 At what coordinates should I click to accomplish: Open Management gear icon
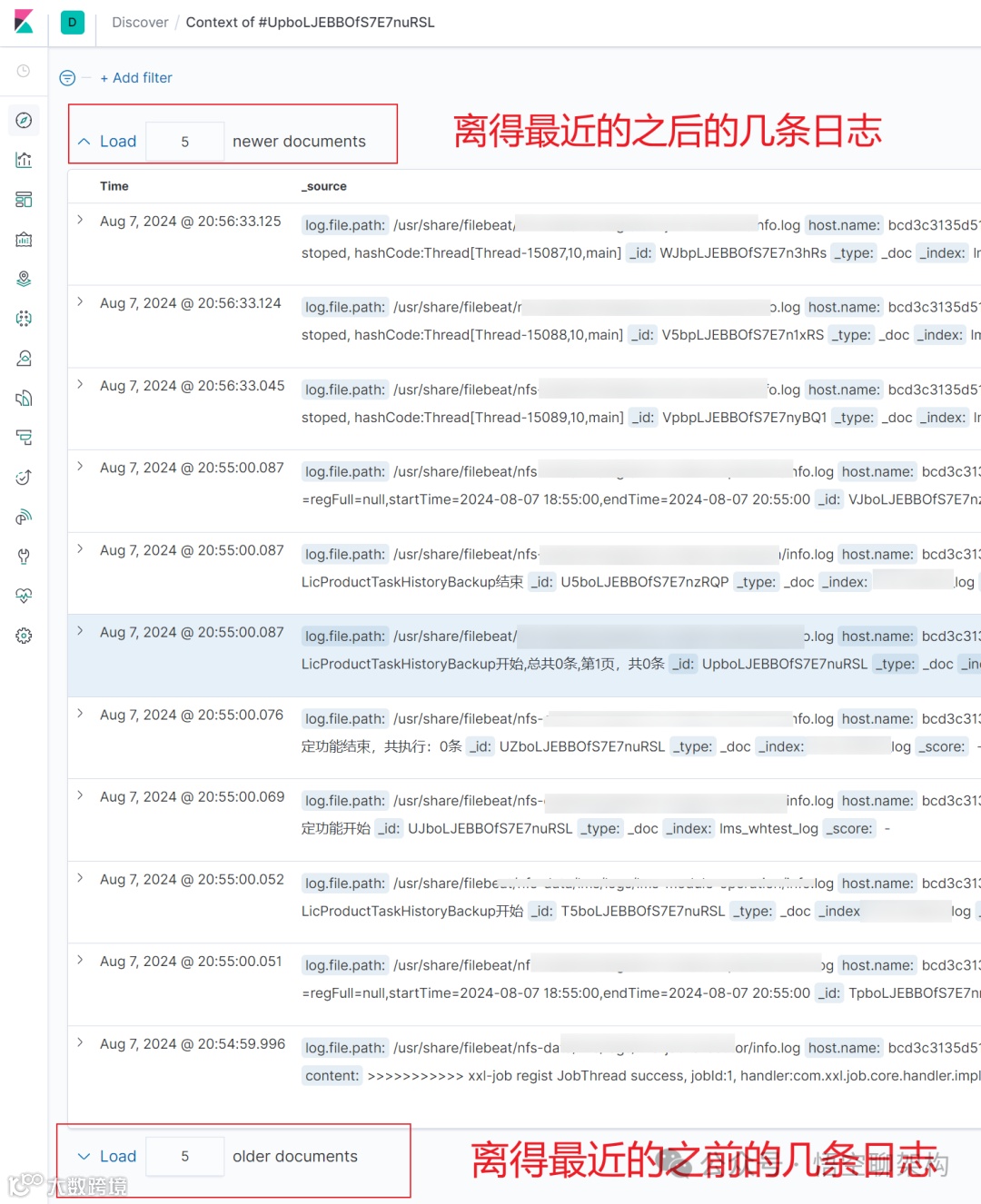[x=24, y=636]
